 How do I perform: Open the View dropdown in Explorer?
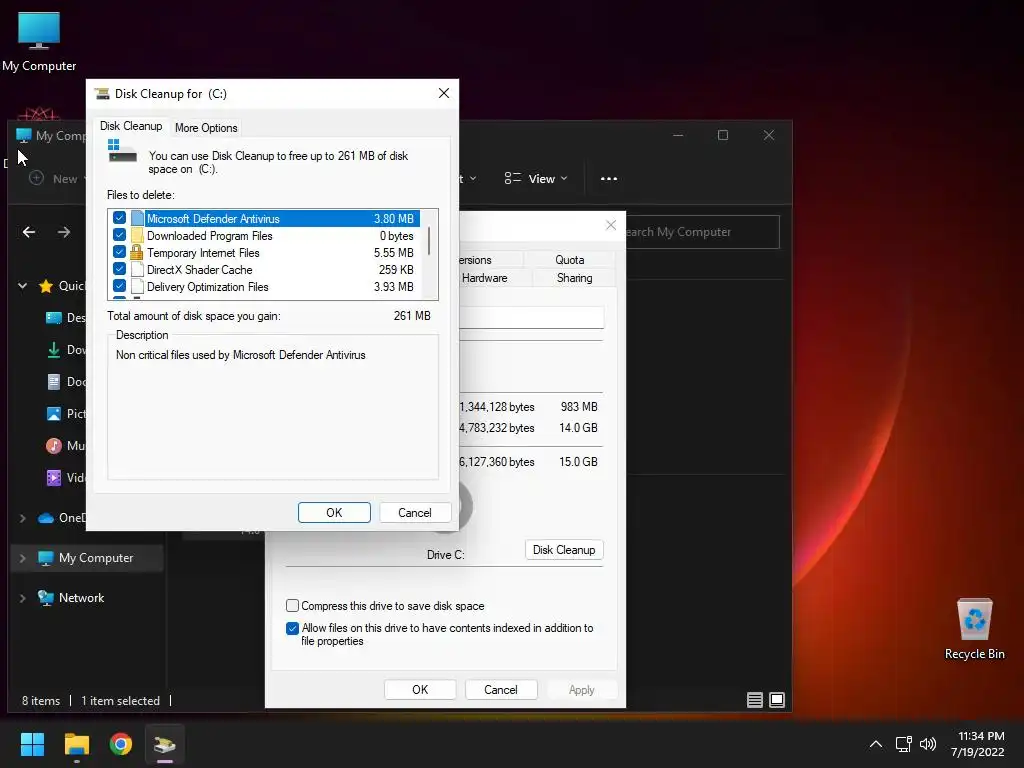(x=536, y=179)
